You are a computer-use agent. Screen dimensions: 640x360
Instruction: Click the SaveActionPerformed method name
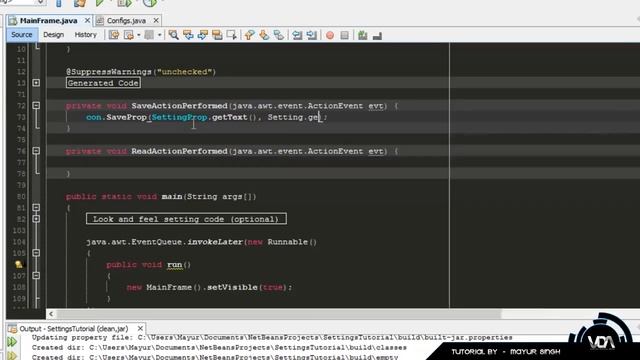click(179, 106)
